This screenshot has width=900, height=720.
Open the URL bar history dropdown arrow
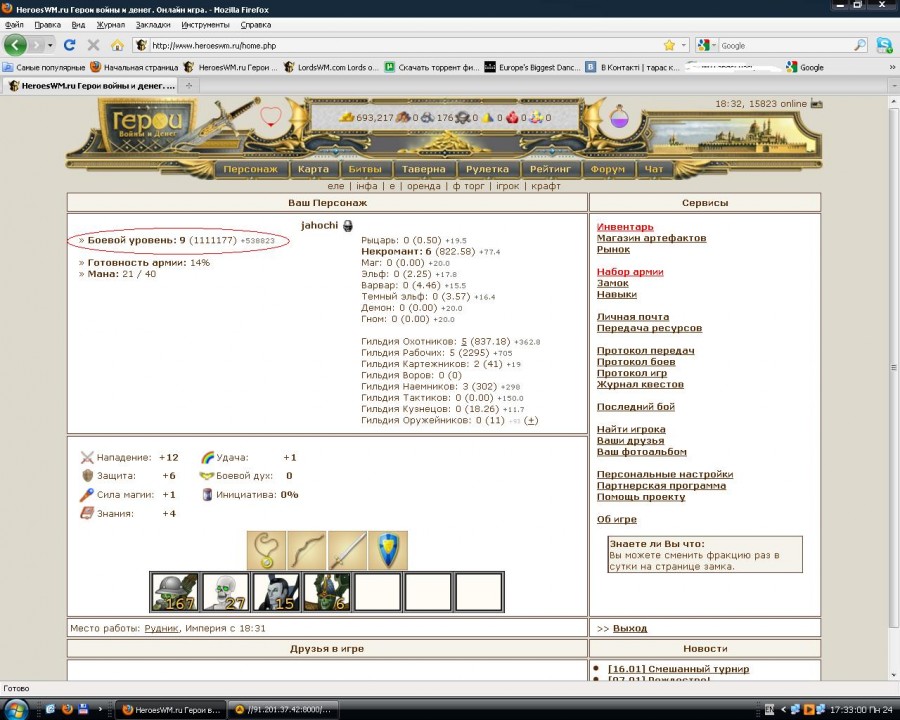pos(684,45)
